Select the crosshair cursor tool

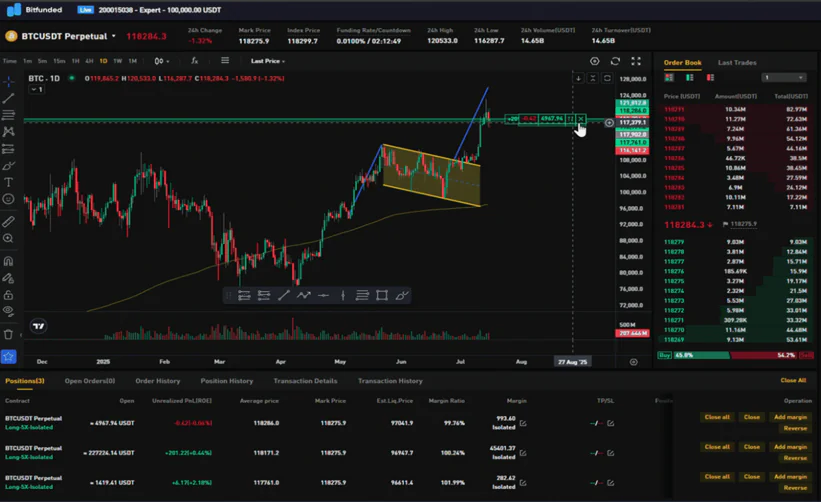click(8, 81)
